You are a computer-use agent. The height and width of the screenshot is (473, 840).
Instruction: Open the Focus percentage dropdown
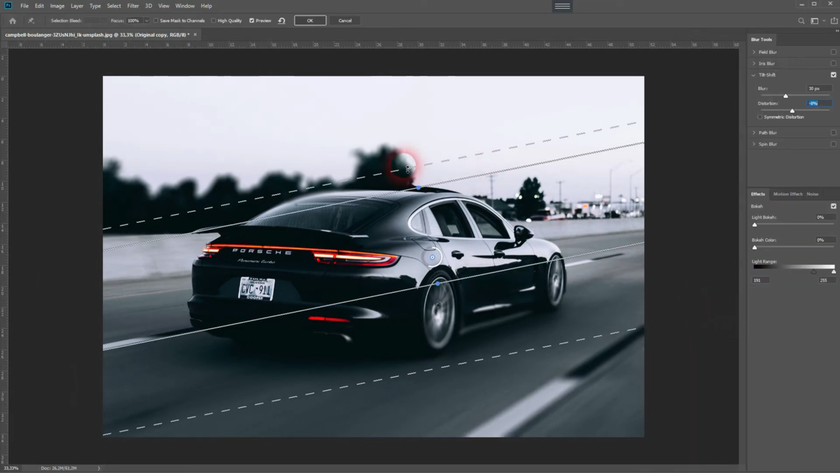point(146,21)
